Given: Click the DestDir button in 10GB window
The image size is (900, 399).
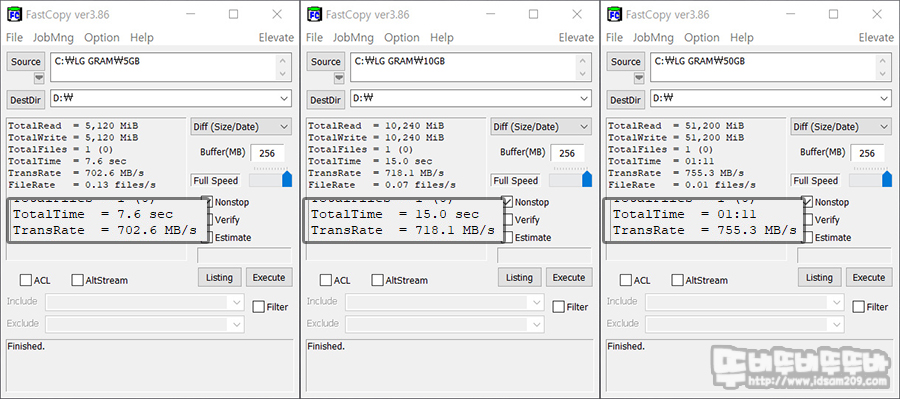Looking at the screenshot, I should coord(326,100).
